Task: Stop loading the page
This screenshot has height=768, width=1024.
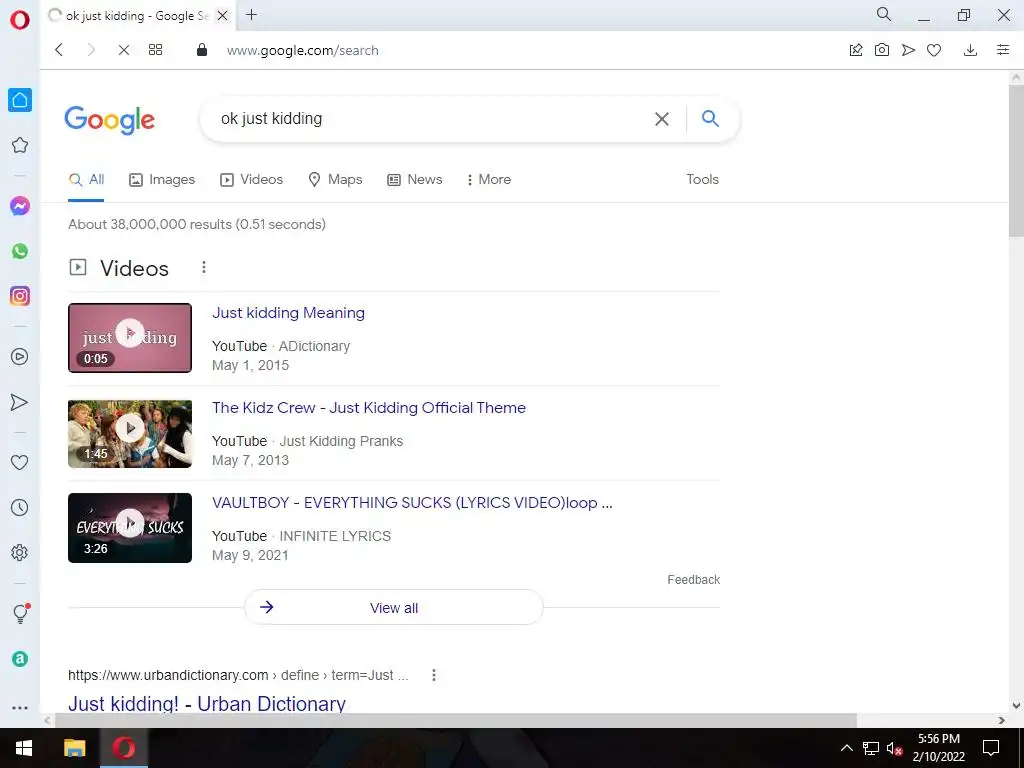Action: 123,50
